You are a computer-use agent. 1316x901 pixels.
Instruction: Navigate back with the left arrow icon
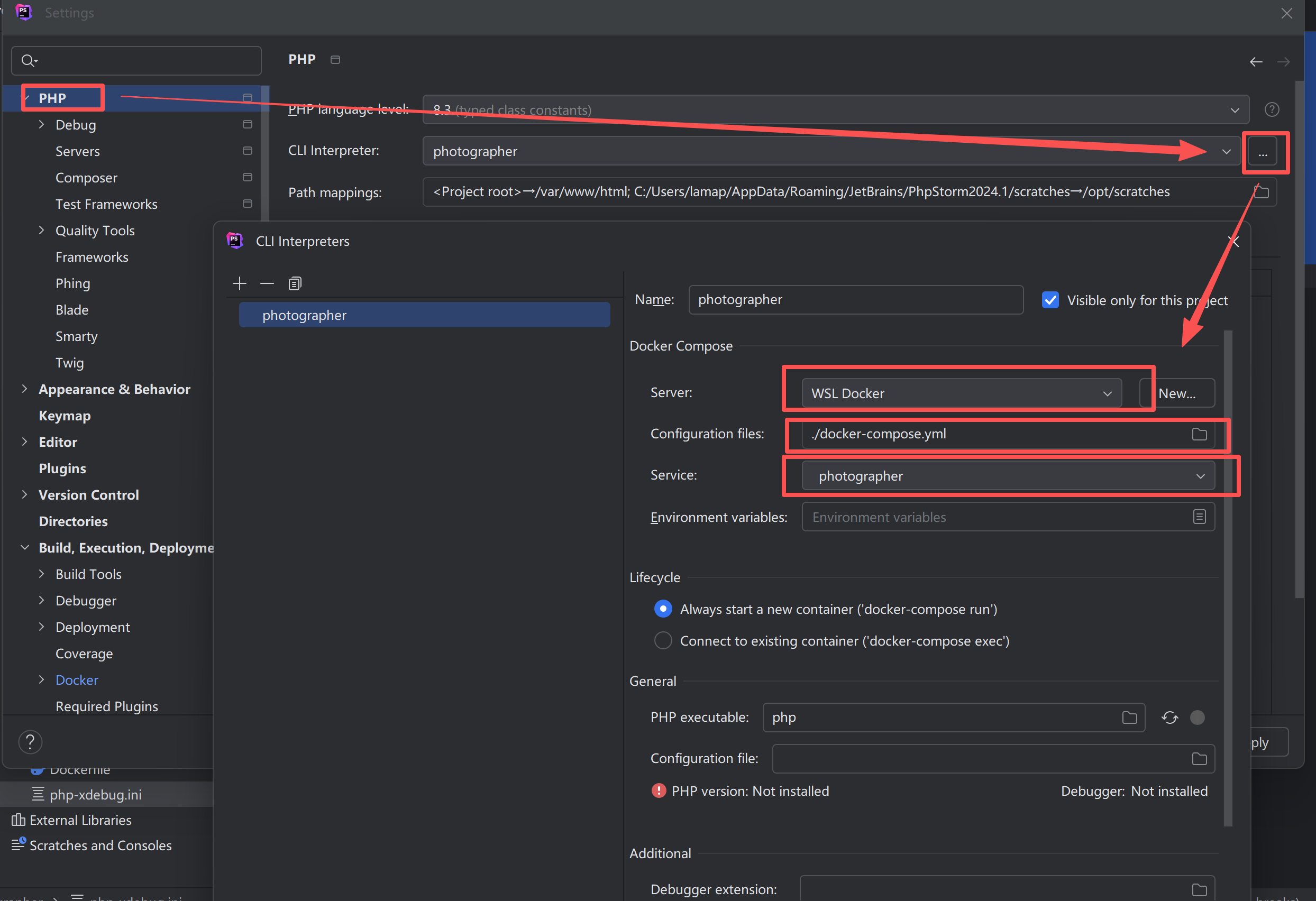1255,62
